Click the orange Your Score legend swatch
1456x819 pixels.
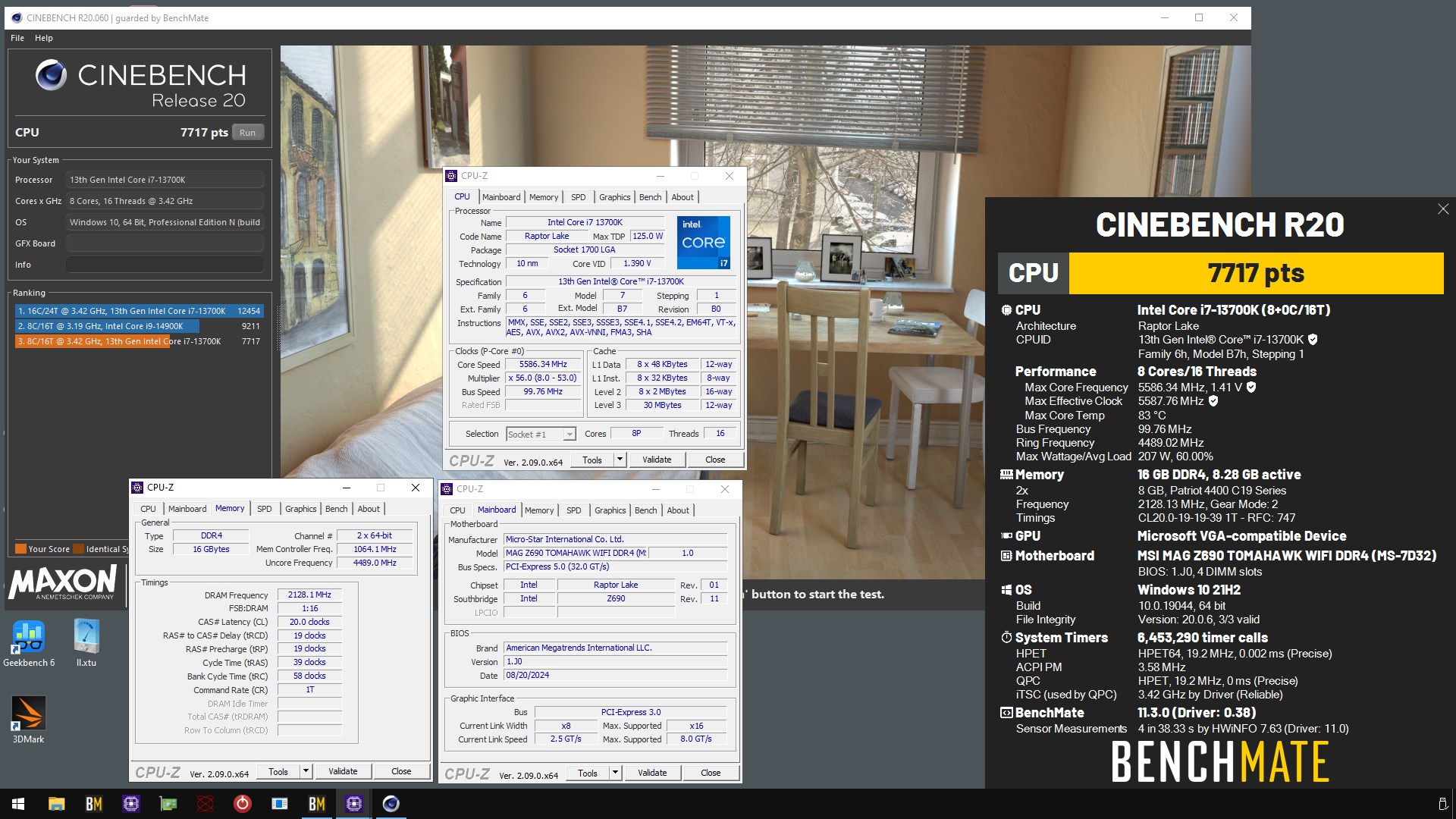(20, 549)
